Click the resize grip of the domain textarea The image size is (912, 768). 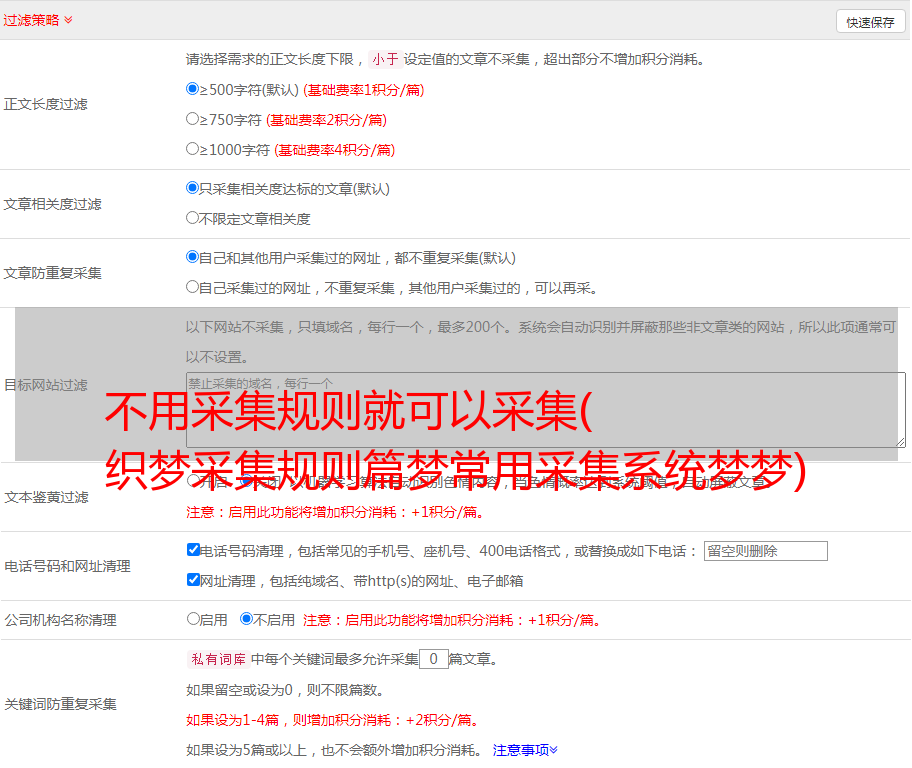point(900,442)
